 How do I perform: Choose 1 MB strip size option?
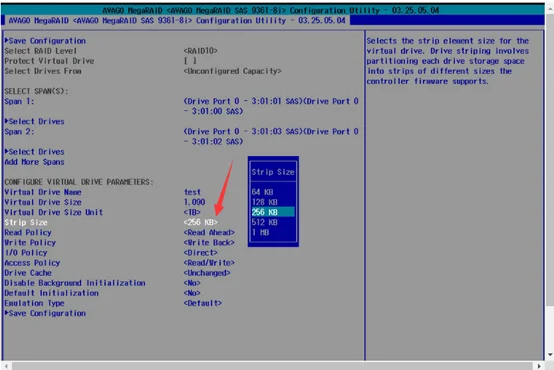click(x=260, y=233)
